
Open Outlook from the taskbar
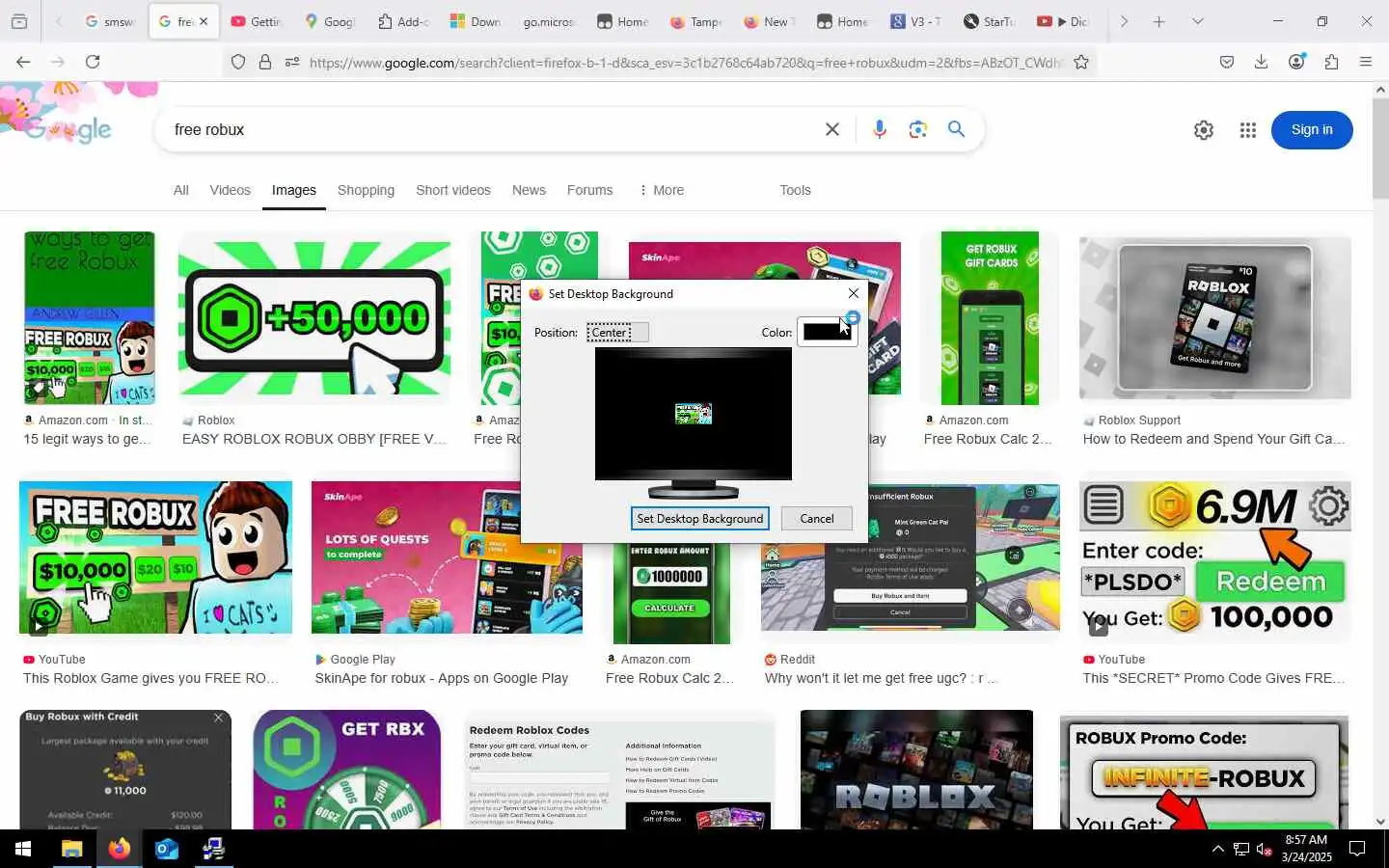166,849
